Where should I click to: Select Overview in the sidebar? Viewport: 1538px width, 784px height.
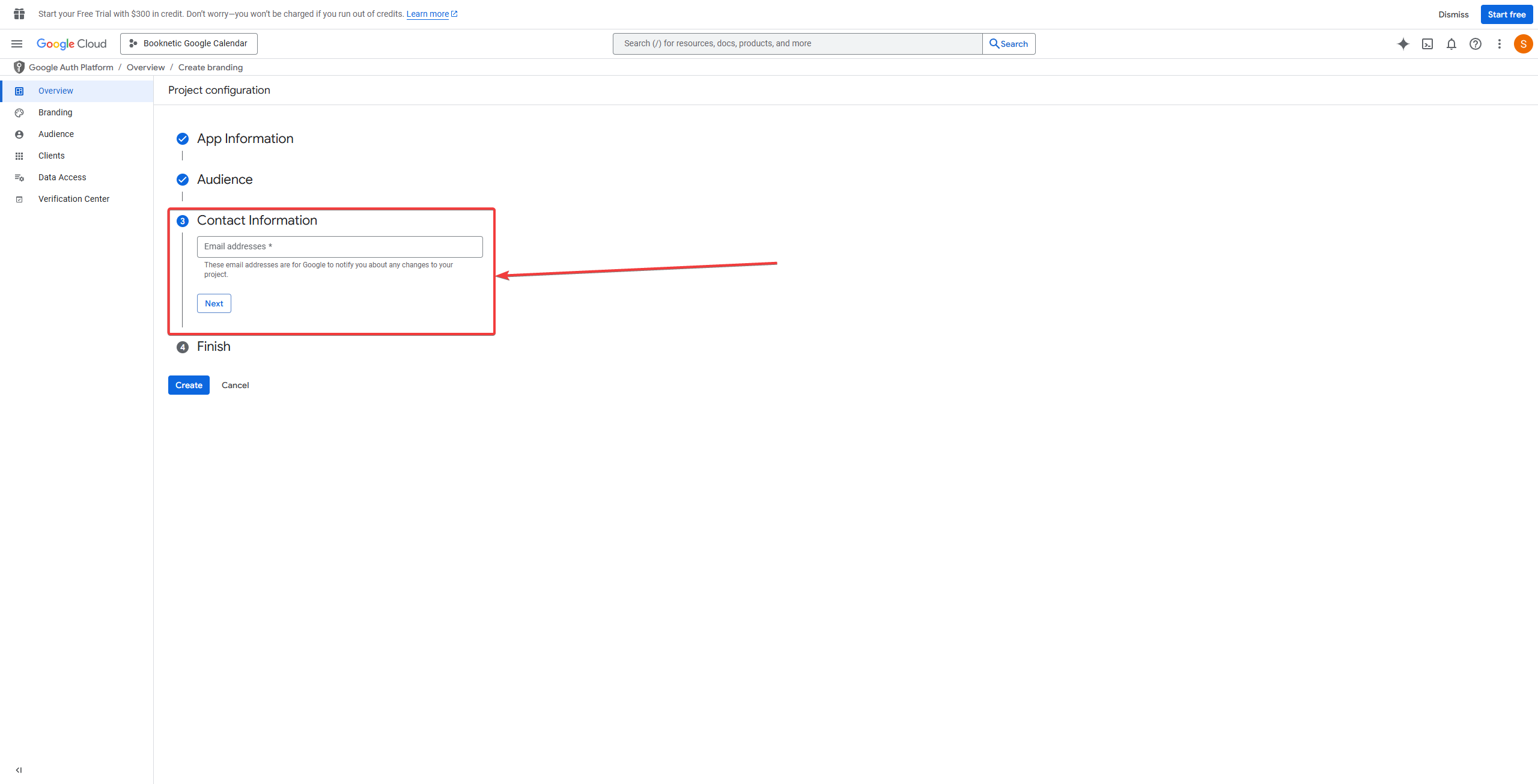click(x=77, y=91)
